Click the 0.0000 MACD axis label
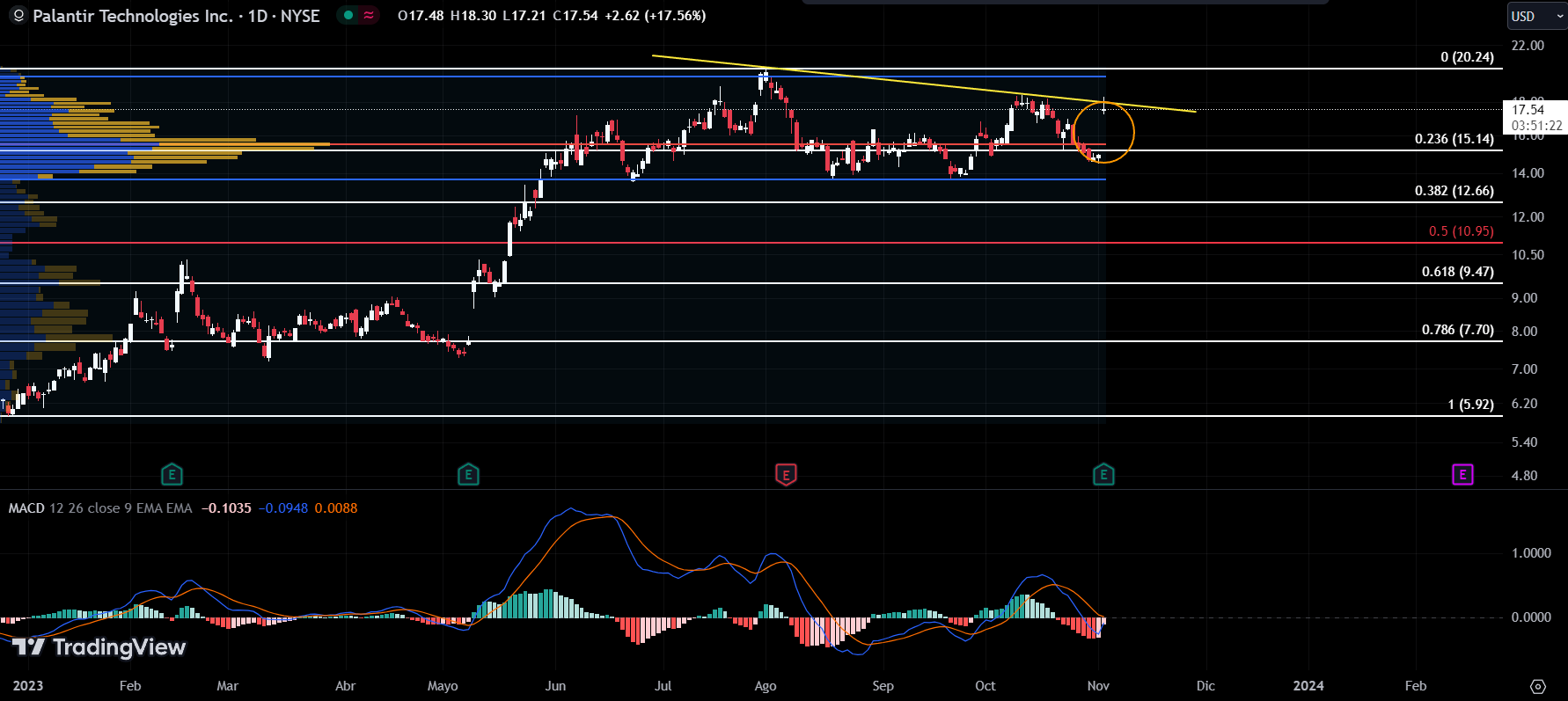The height and width of the screenshot is (701, 1568). [x=1531, y=617]
